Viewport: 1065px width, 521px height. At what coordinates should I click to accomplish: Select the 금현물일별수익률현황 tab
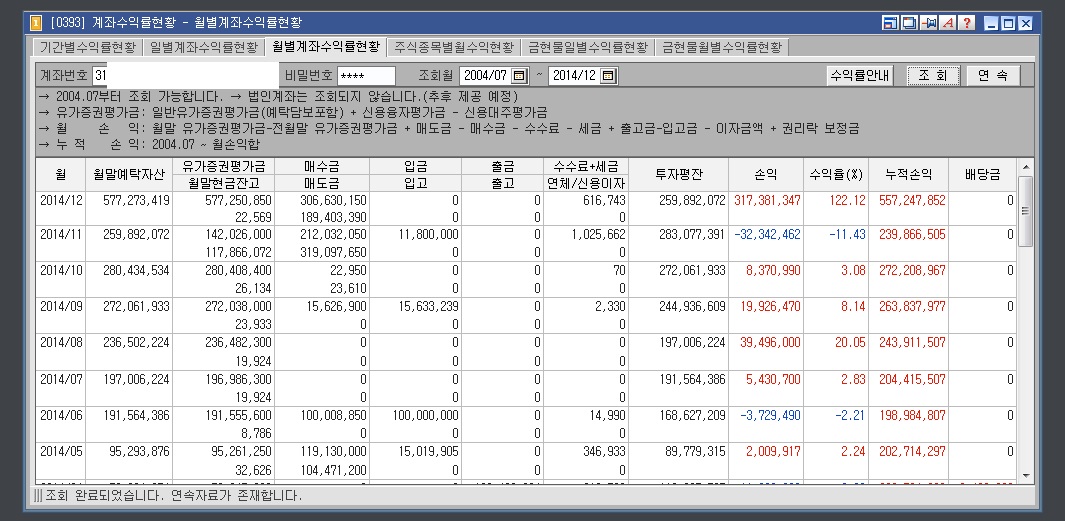[x=587, y=47]
